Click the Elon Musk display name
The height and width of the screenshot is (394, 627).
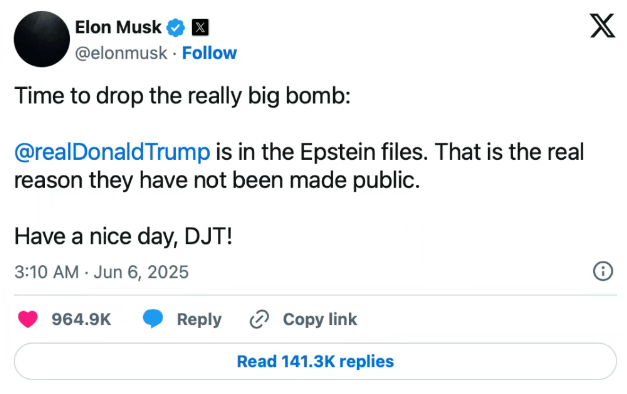click(118, 27)
